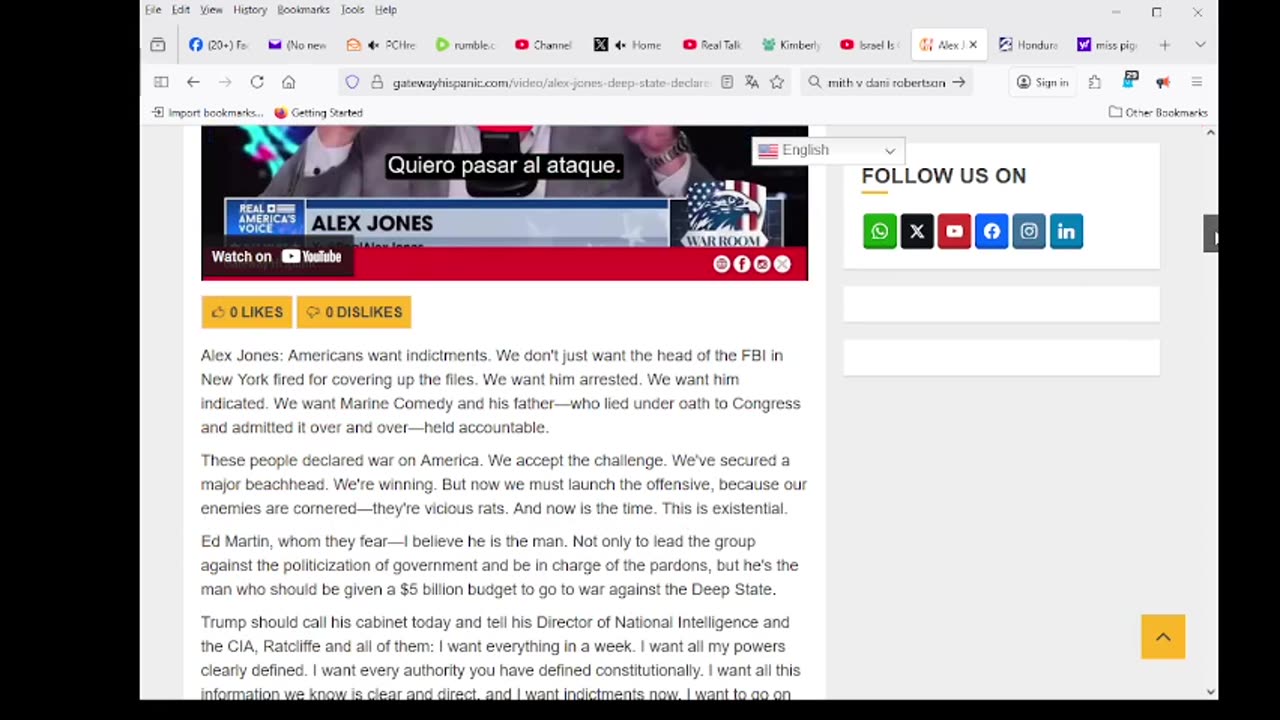Open the Firefox hamburger menu
This screenshot has width=1280, height=720.
click(1196, 82)
